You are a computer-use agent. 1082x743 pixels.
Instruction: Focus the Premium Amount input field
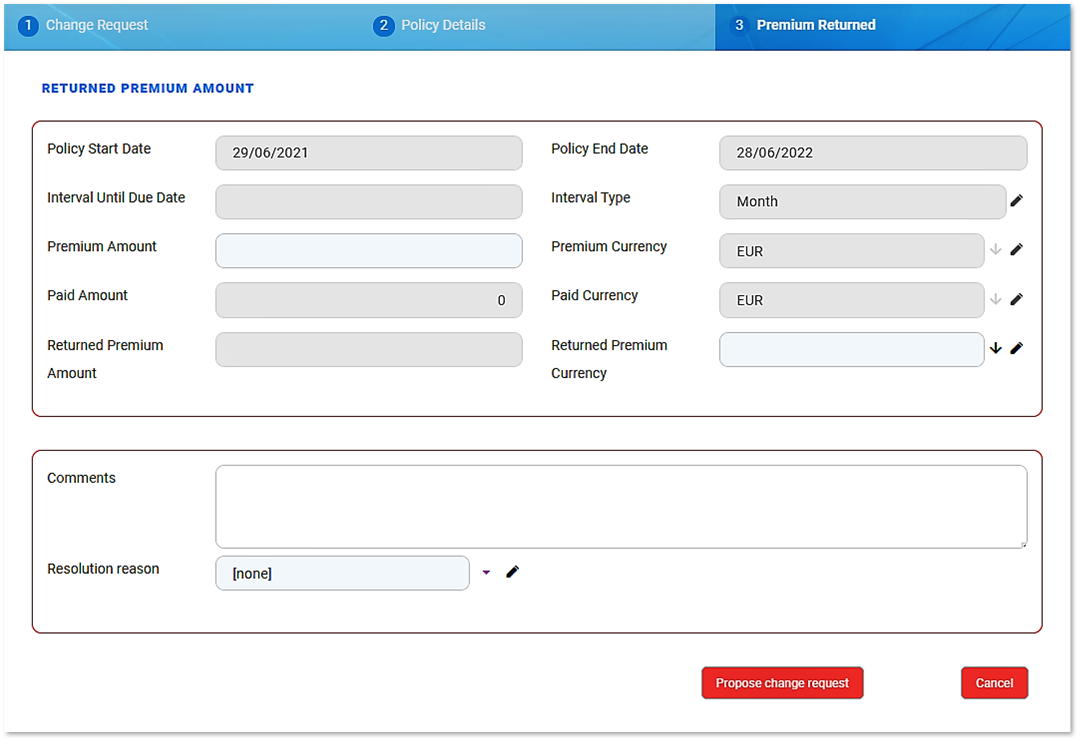click(x=368, y=251)
